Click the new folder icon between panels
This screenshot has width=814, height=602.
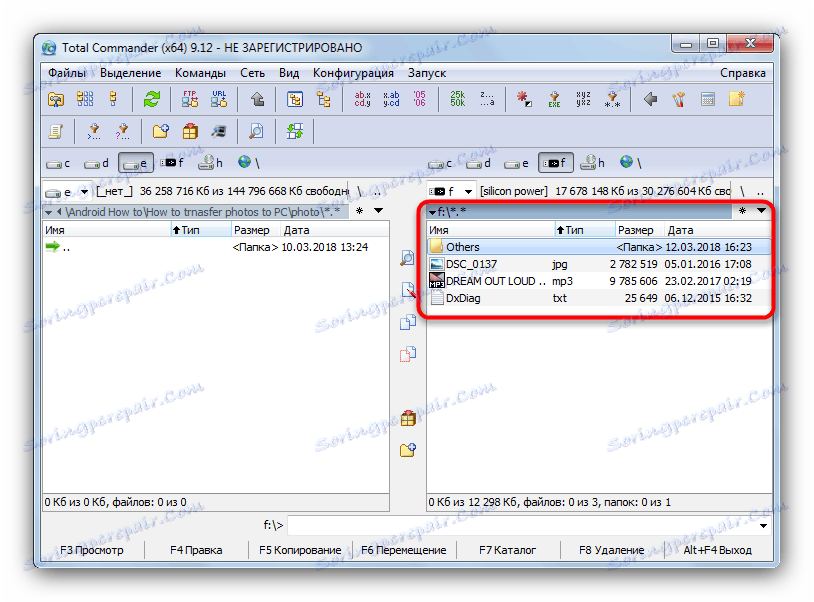click(408, 449)
